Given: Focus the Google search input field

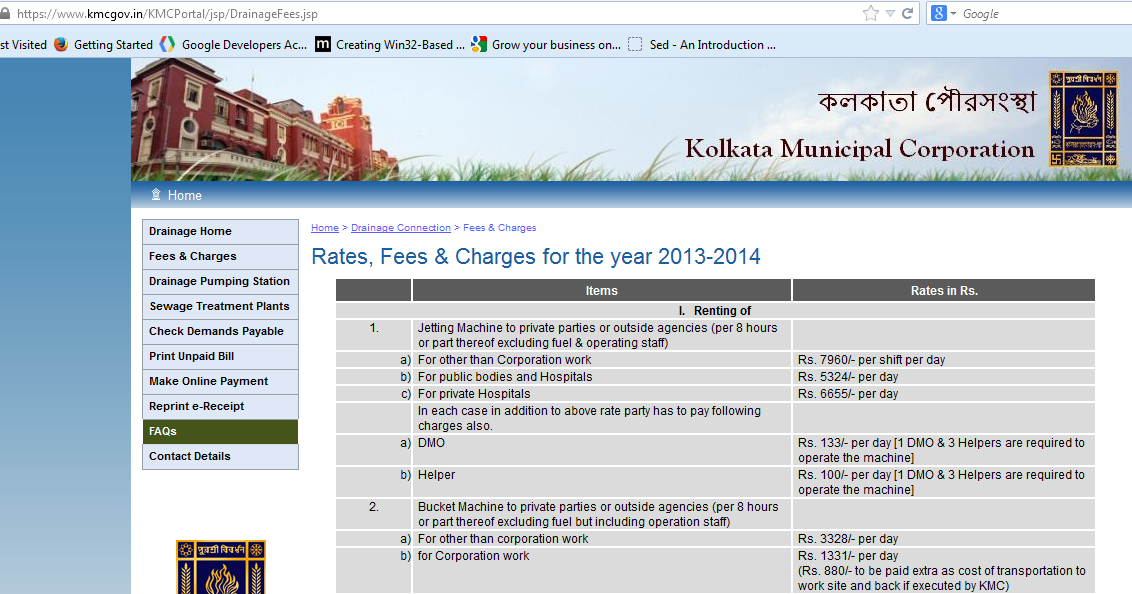Looking at the screenshot, I should pyautogui.click(x=1045, y=13).
